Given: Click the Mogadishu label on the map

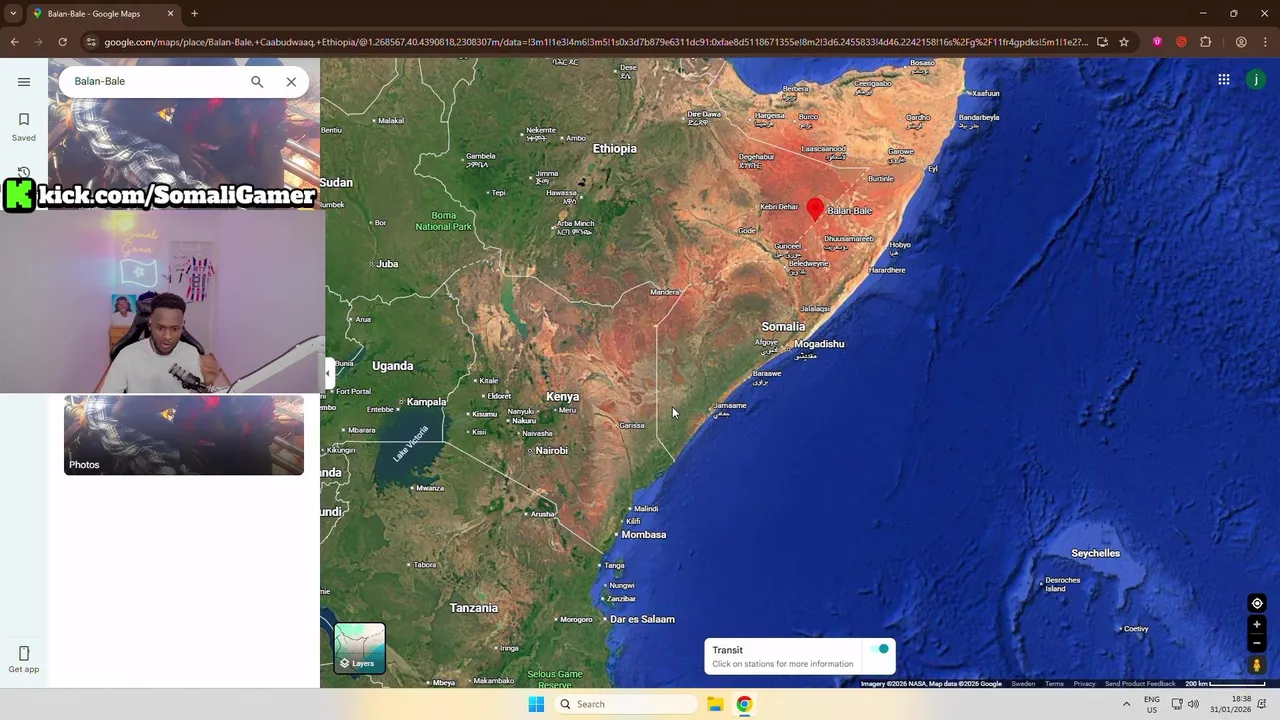Looking at the screenshot, I should [x=819, y=344].
